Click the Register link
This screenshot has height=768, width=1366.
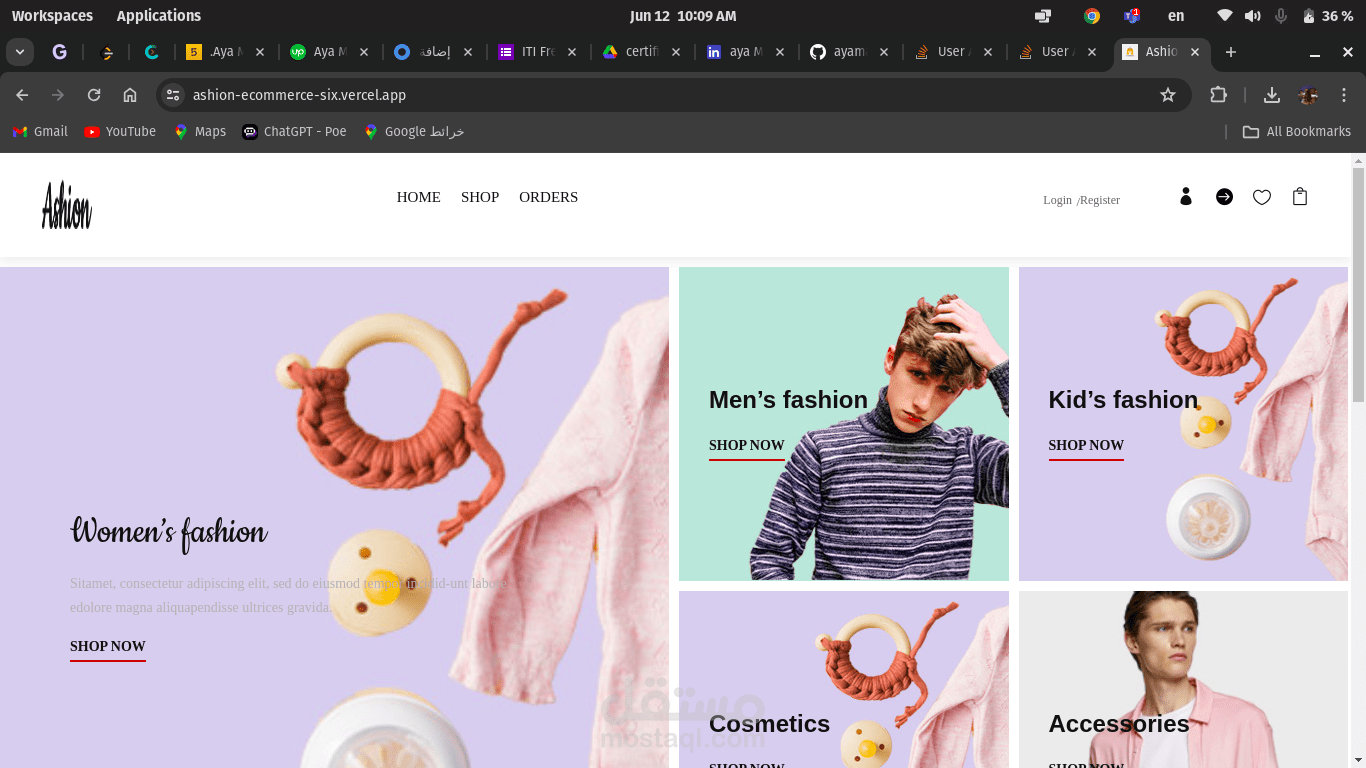pos(1100,200)
